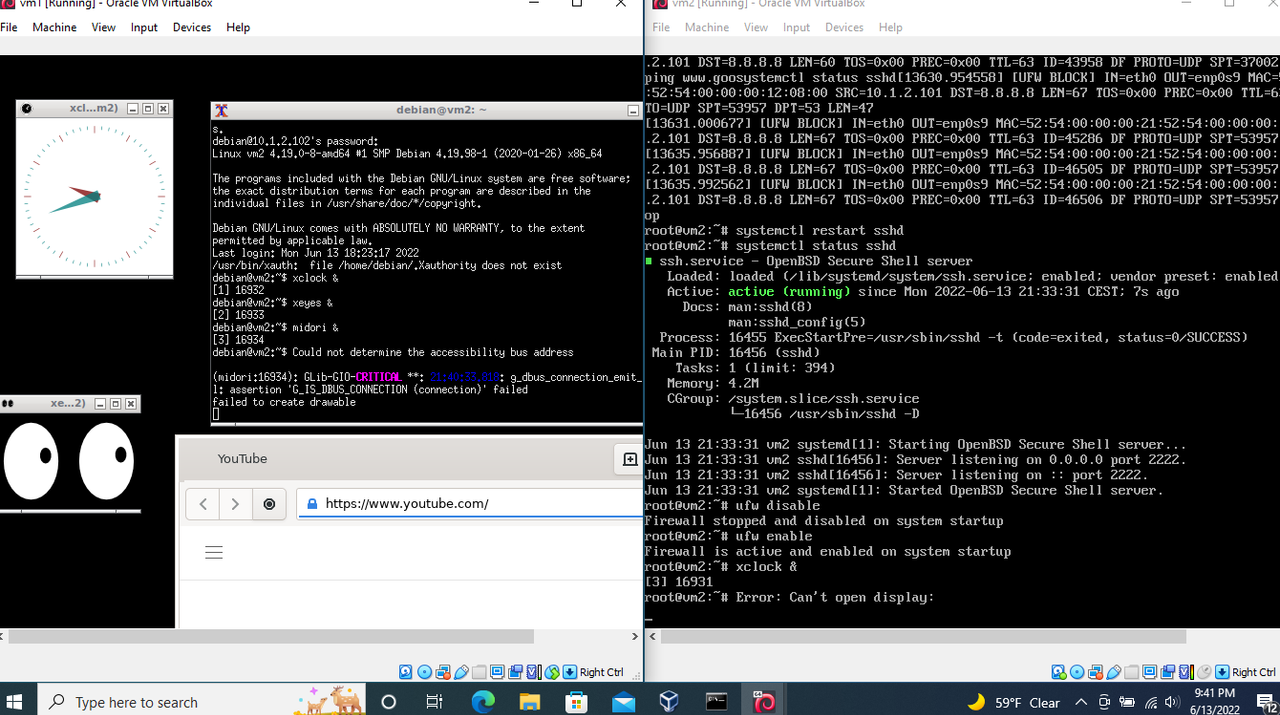Click hard disk activity icon in vm1 status bar
The height and width of the screenshot is (715, 1280).
click(x=406, y=672)
